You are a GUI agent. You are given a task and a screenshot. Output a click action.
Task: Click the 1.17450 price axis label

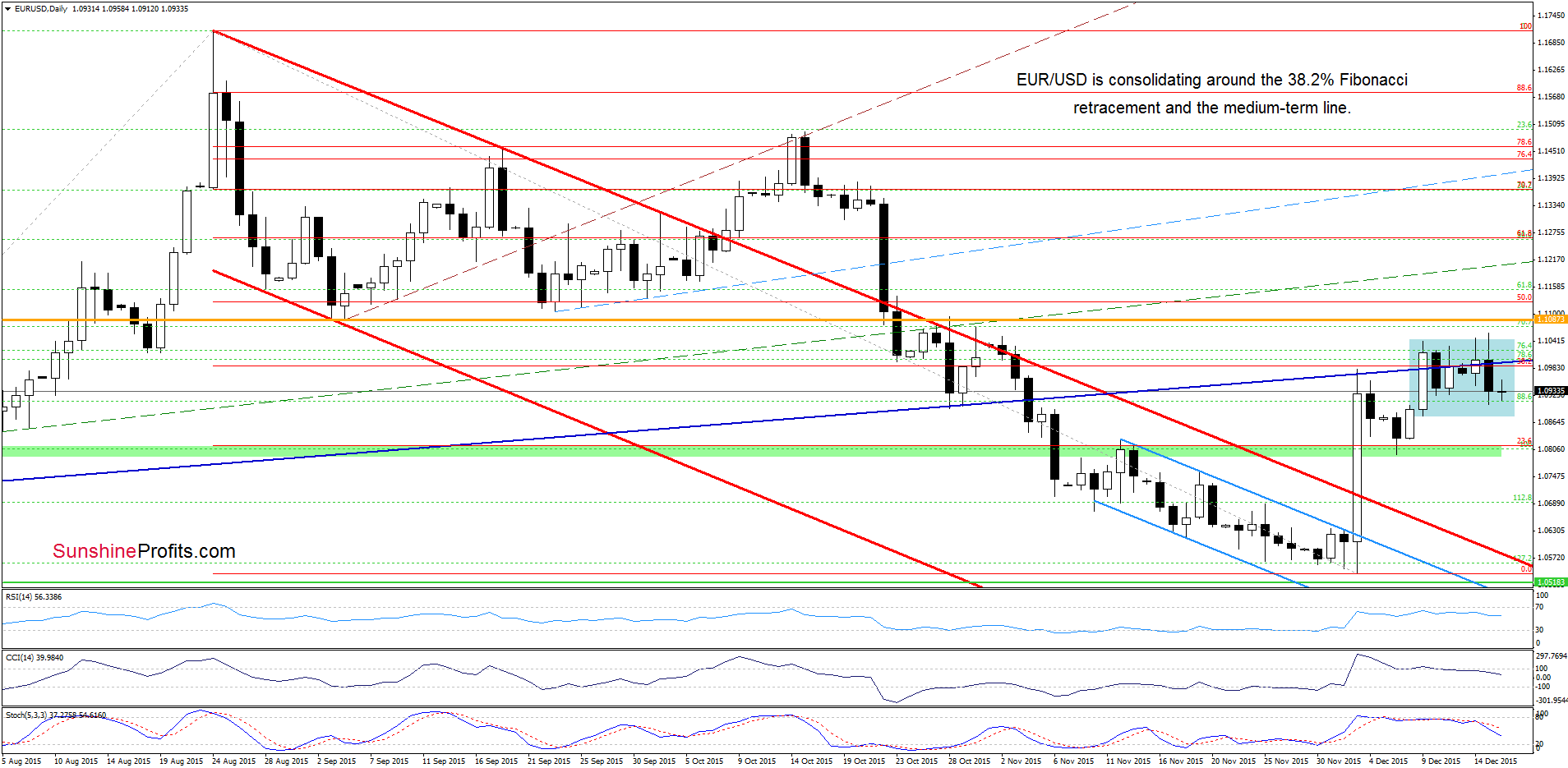(1551, 16)
